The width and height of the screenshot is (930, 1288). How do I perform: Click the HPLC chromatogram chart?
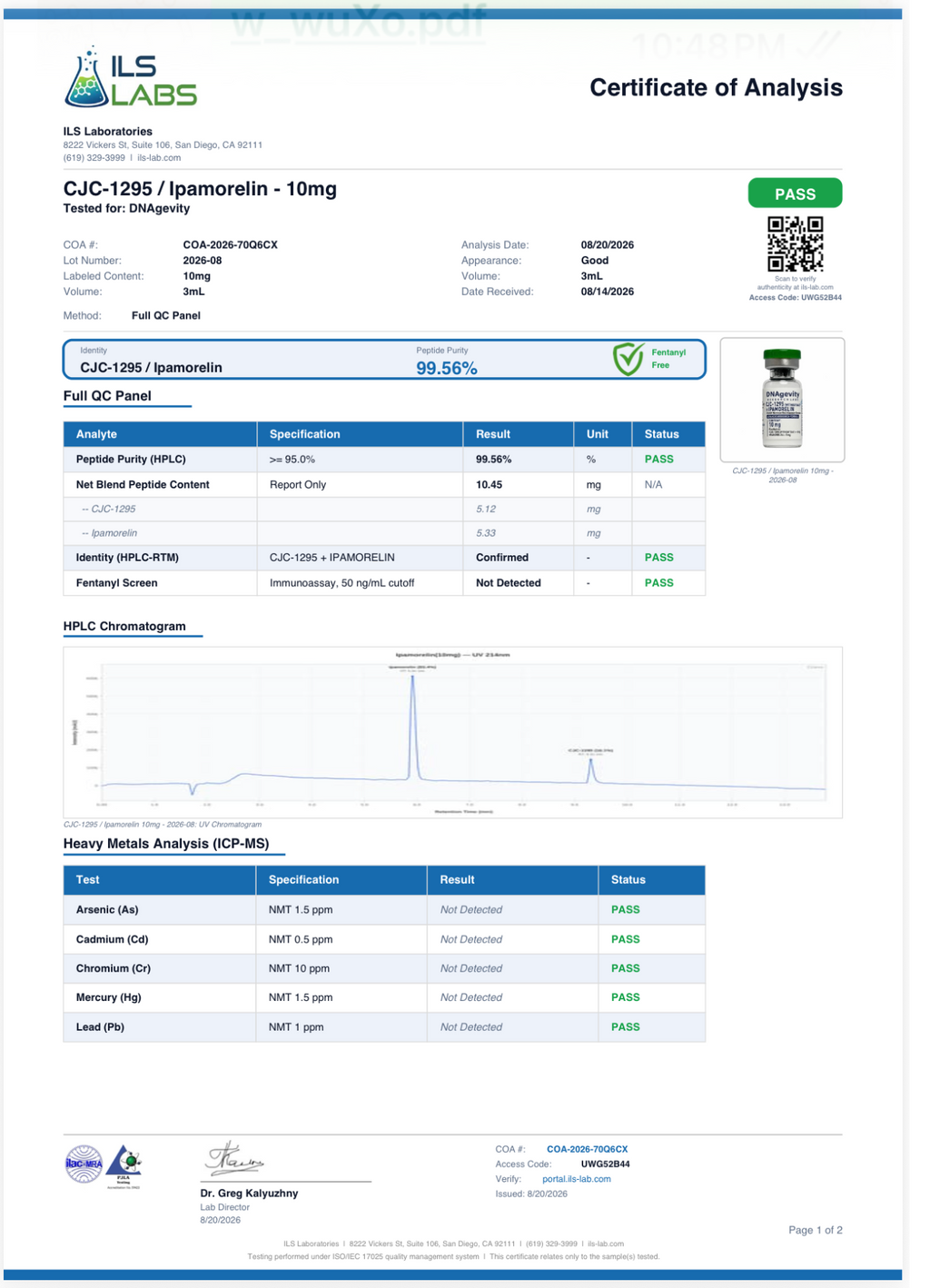point(452,732)
